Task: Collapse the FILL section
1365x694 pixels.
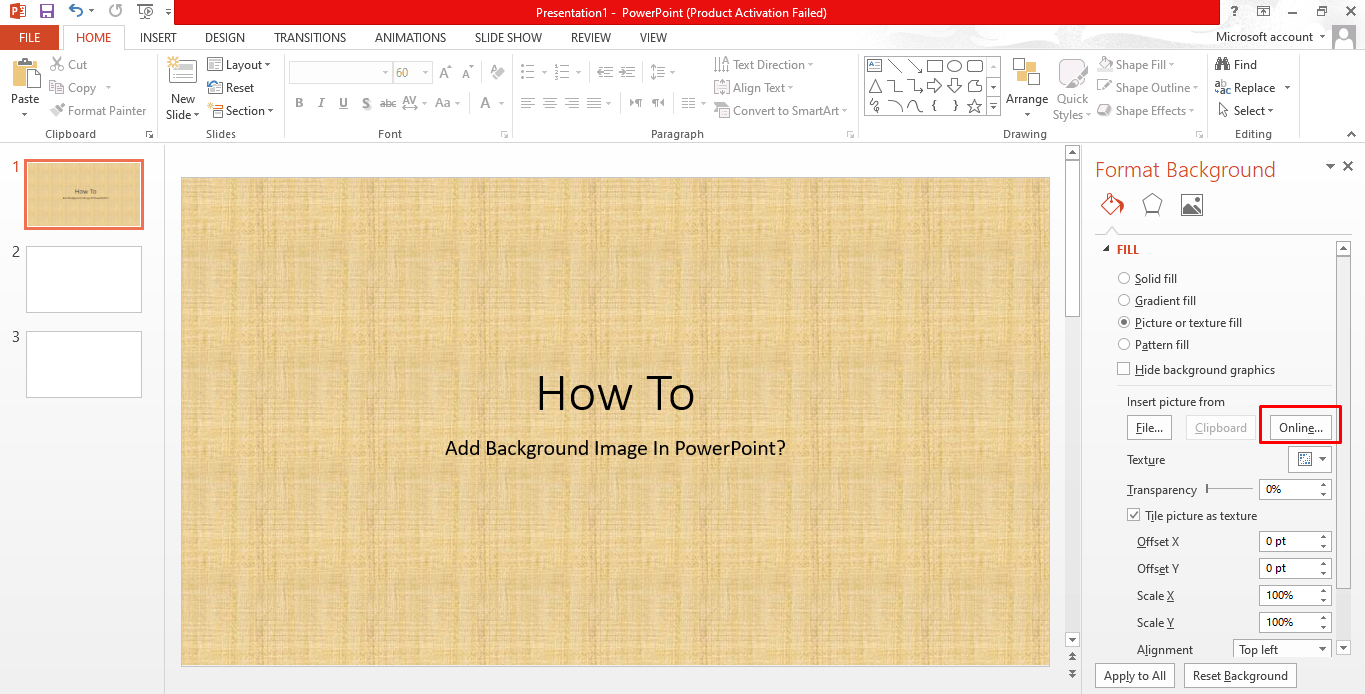Action: [x=1106, y=250]
